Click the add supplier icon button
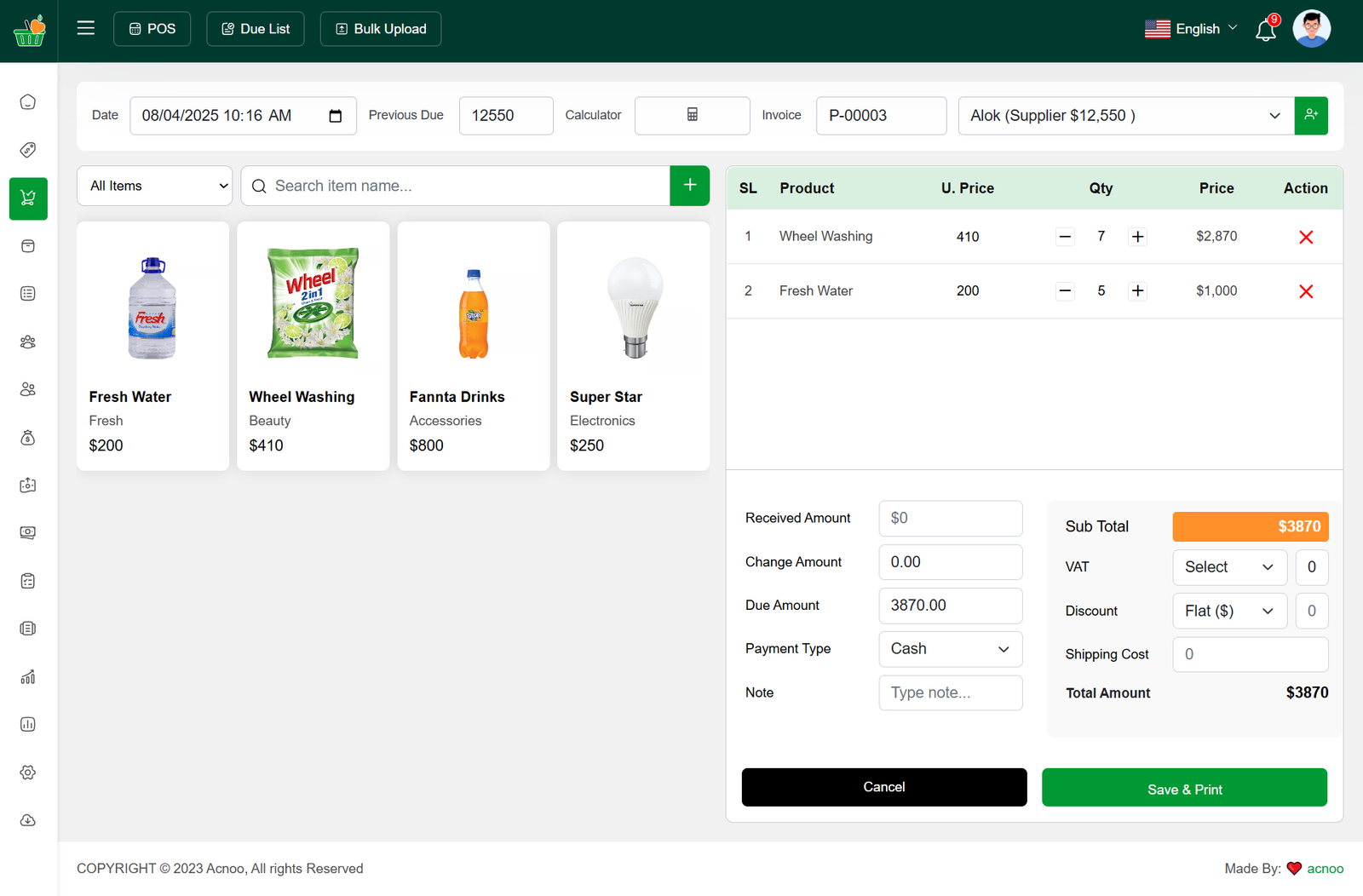The image size is (1363, 896). 1311,115
